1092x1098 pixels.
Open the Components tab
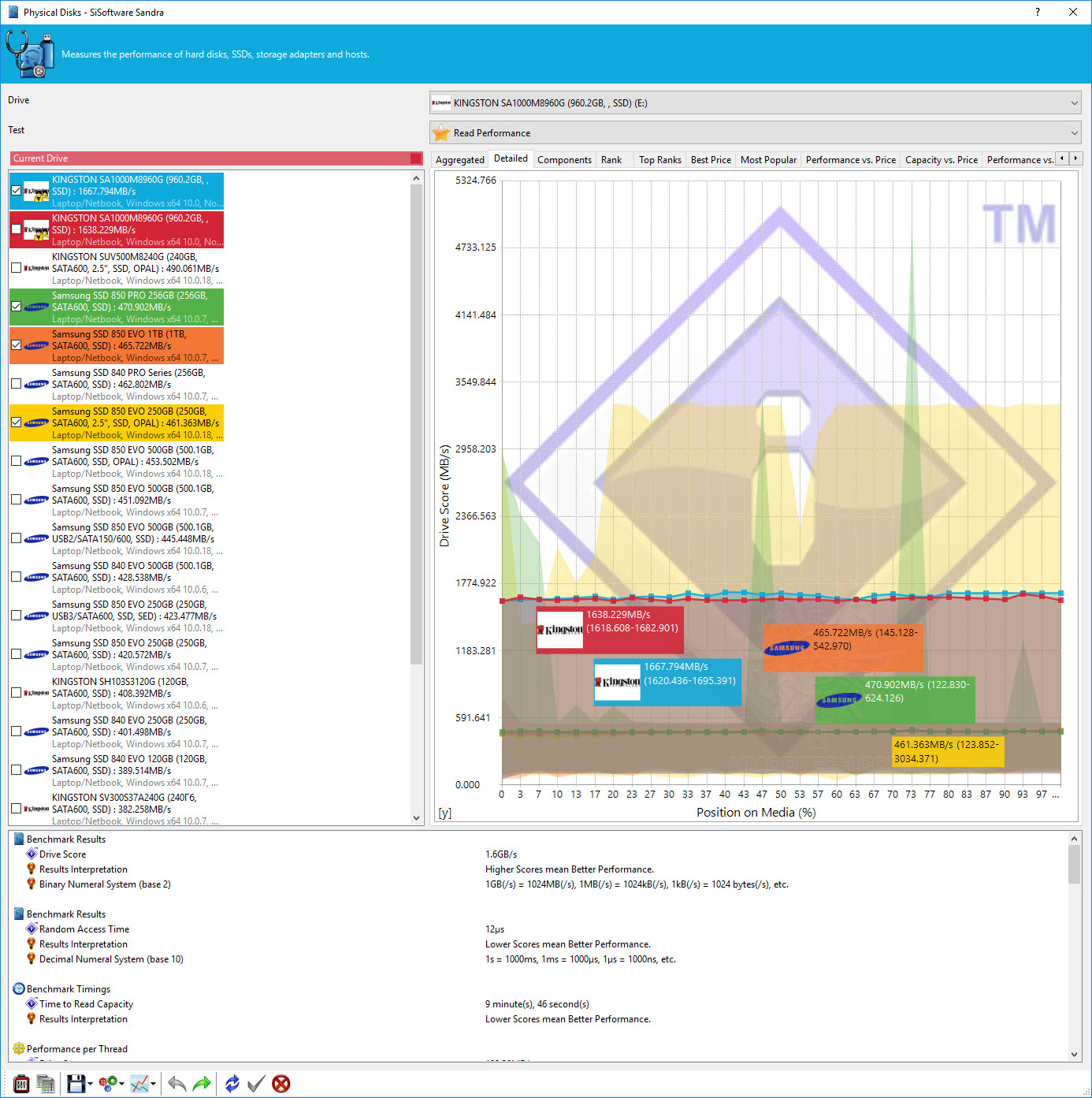(564, 159)
